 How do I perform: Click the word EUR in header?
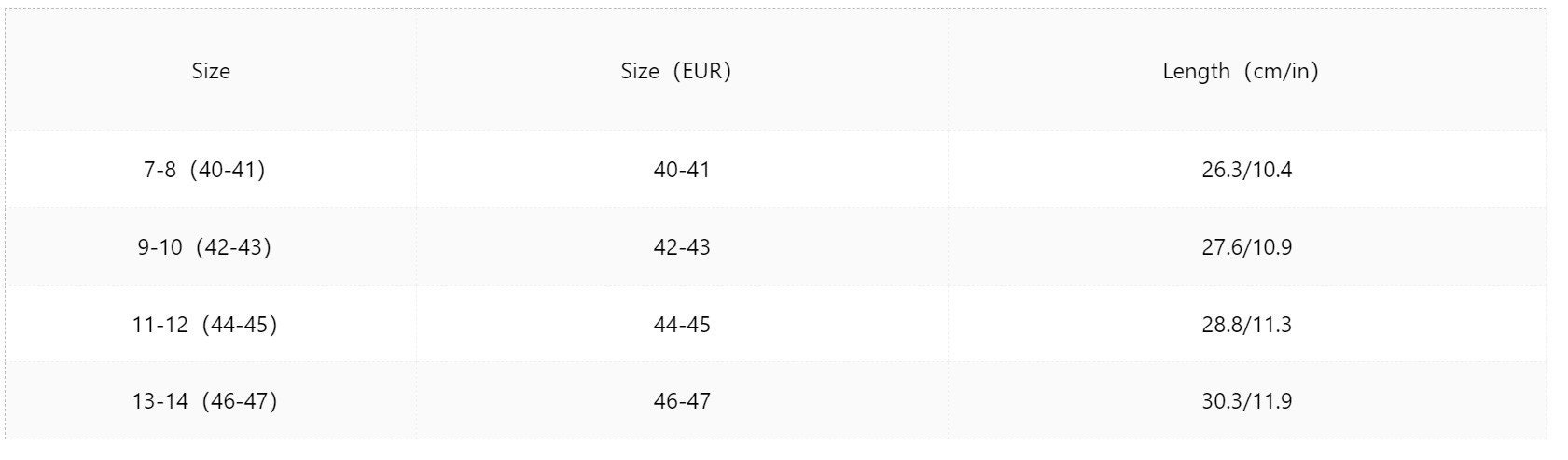(702, 71)
